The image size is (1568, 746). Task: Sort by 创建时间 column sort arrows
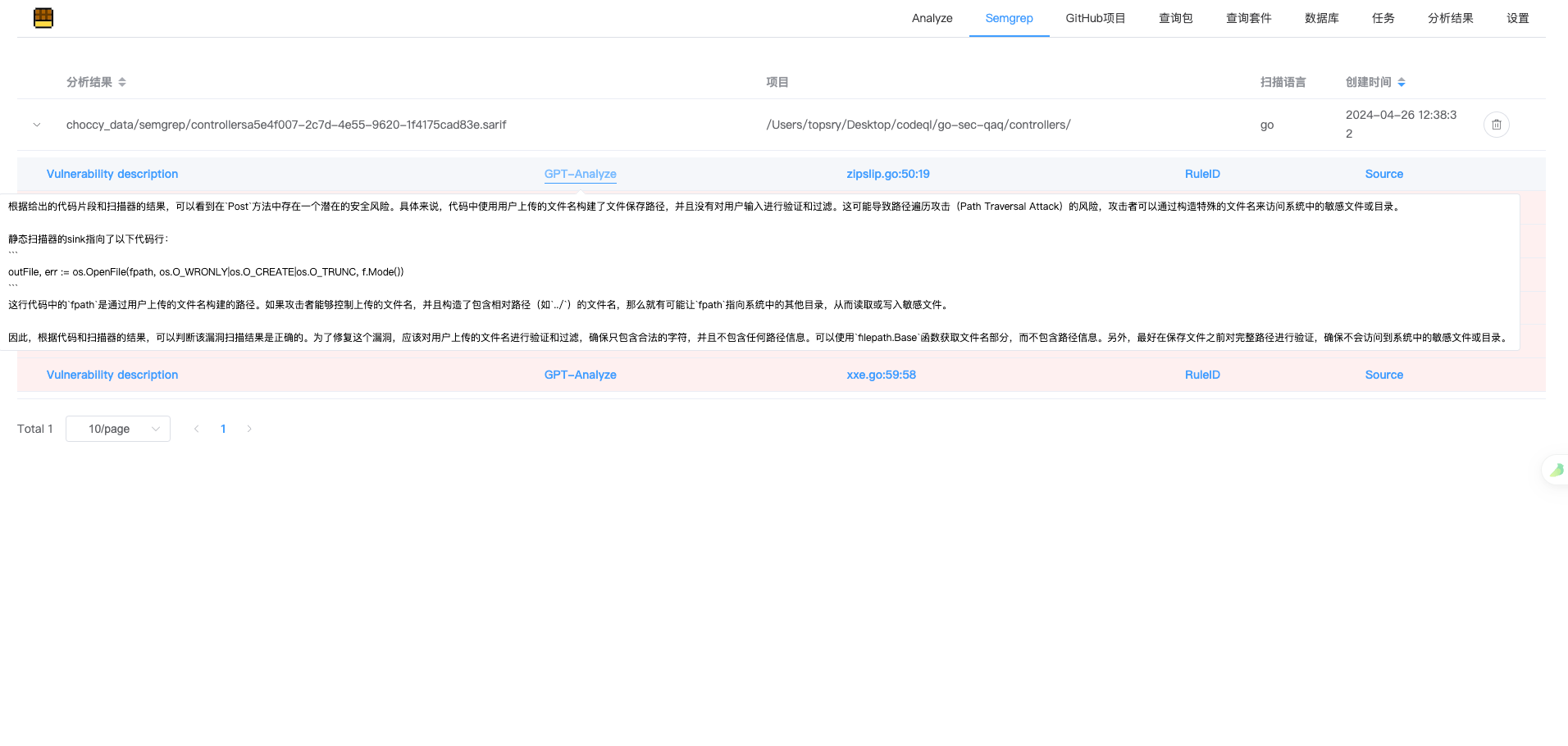pos(1402,82)
